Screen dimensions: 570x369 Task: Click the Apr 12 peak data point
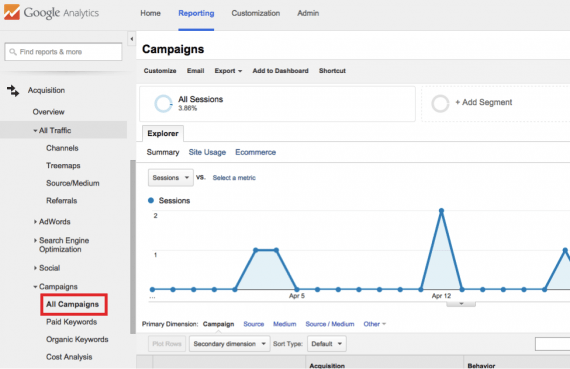[441, 210]
